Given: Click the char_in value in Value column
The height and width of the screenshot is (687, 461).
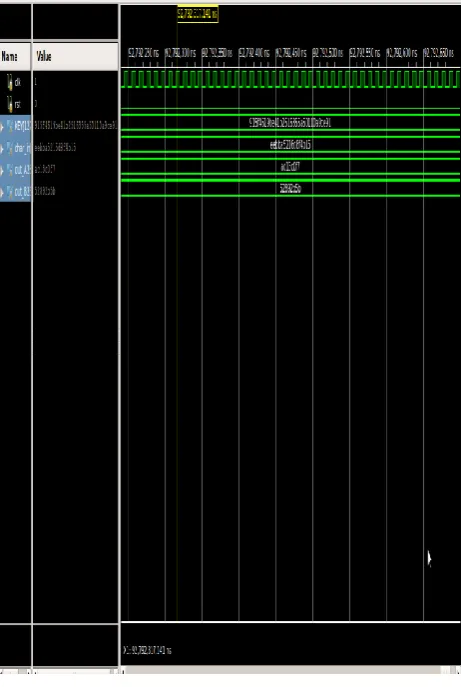Looking at the screenshot, I should tap(55, 148).
